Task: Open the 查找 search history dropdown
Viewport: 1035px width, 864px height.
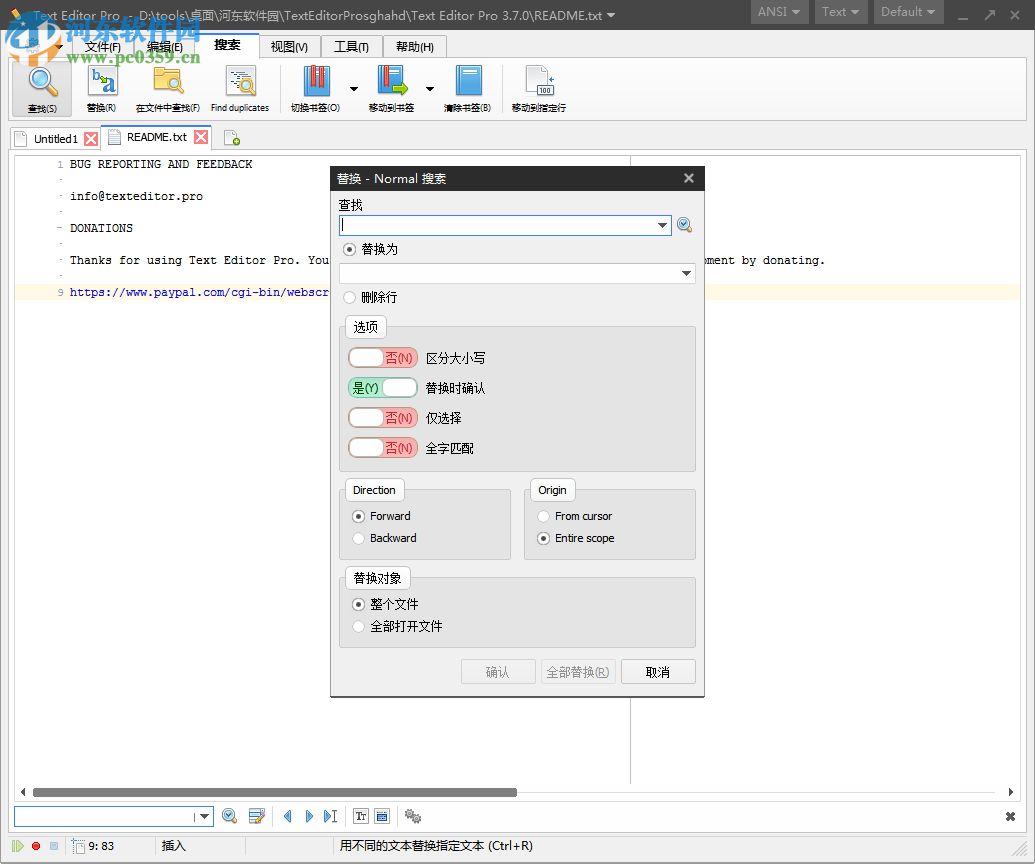Action: point(662,225)
